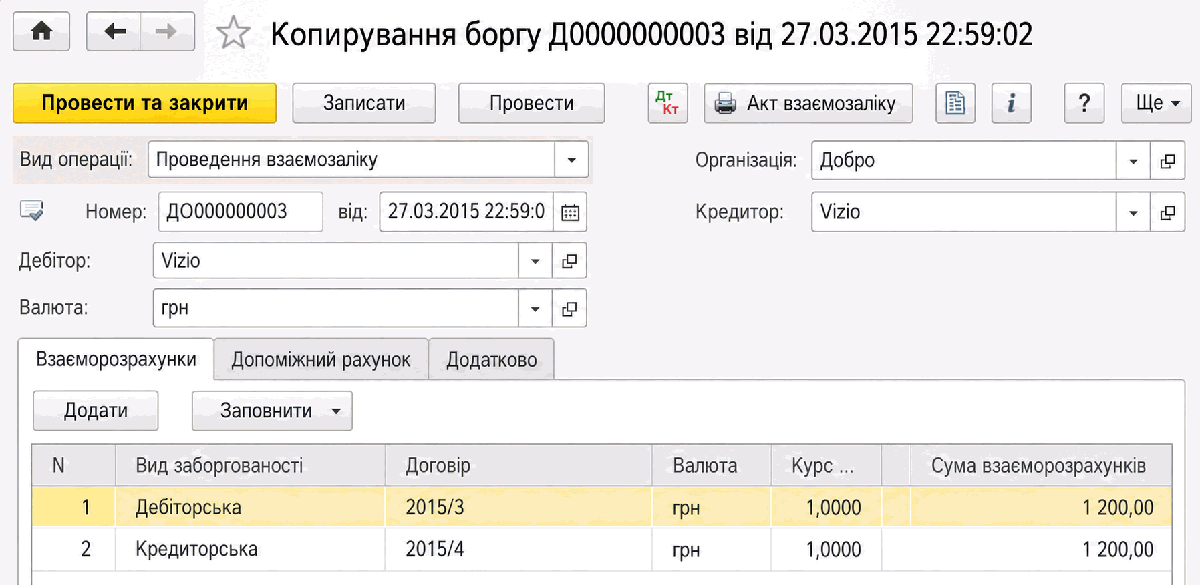Open help with the question mark

point(1084,103)
